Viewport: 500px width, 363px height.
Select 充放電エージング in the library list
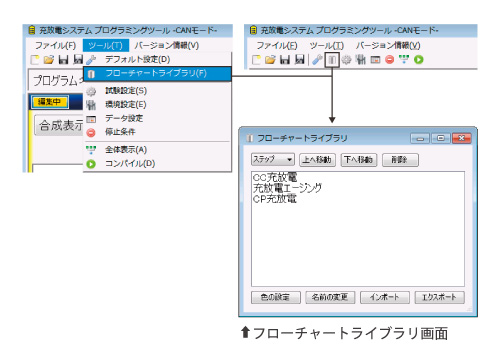coord(287,188)
